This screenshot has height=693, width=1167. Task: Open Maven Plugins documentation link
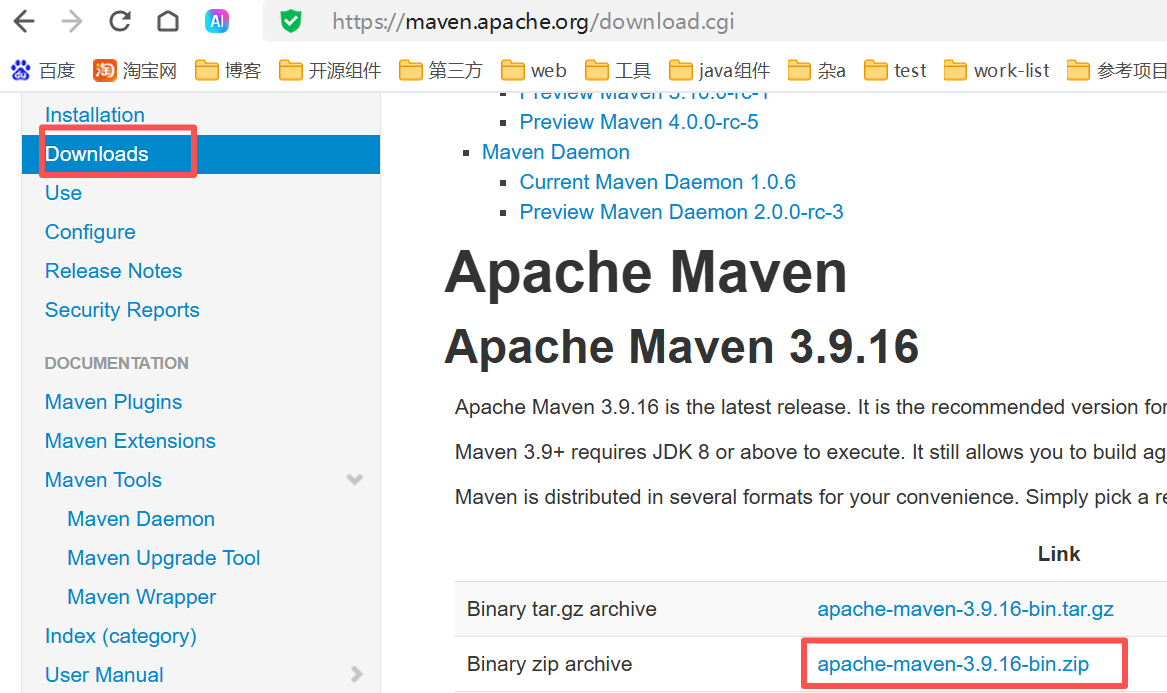pyautogui.click(x=113, y=402)
